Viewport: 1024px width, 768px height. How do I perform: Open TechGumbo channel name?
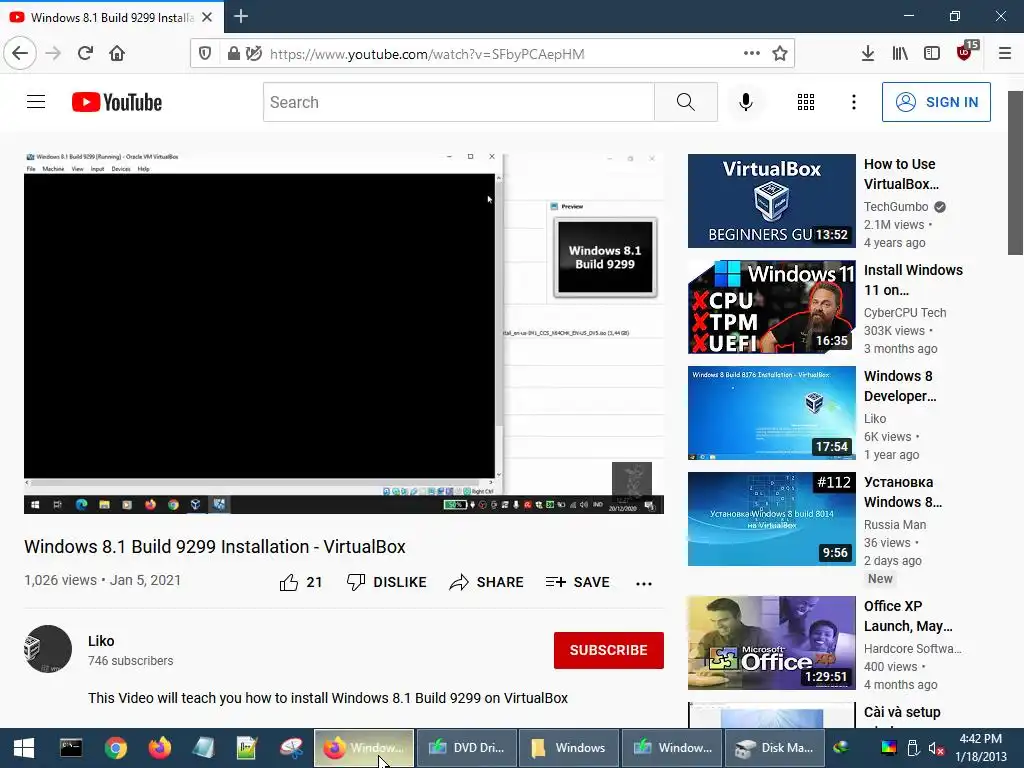pyautogui.click(x=895, y=206)
